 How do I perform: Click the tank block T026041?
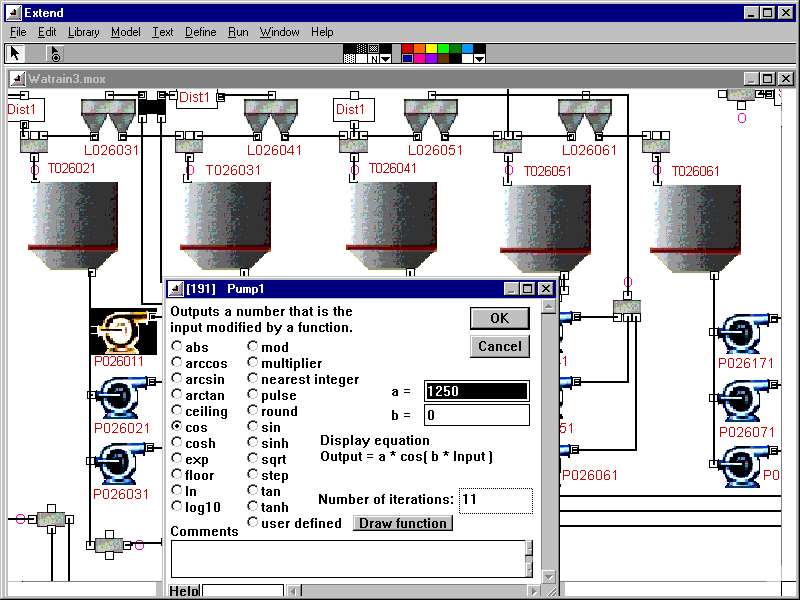pos(391,226)
